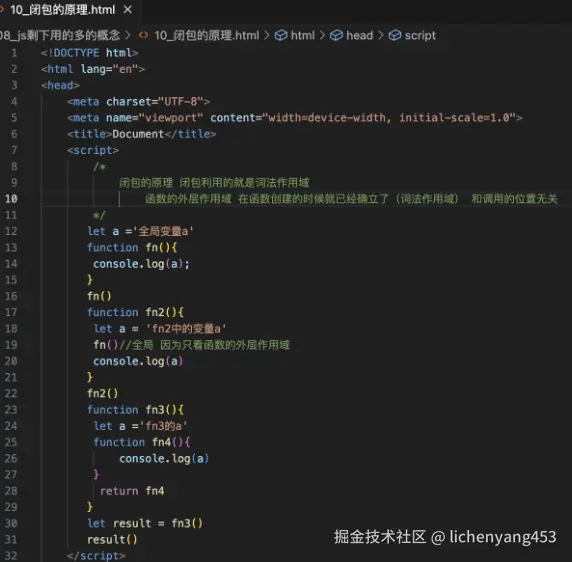Viewport: 572px width, 562px height.
Task: Click on 'charset="UTF-8"' meta line
Action: (138, 101)
